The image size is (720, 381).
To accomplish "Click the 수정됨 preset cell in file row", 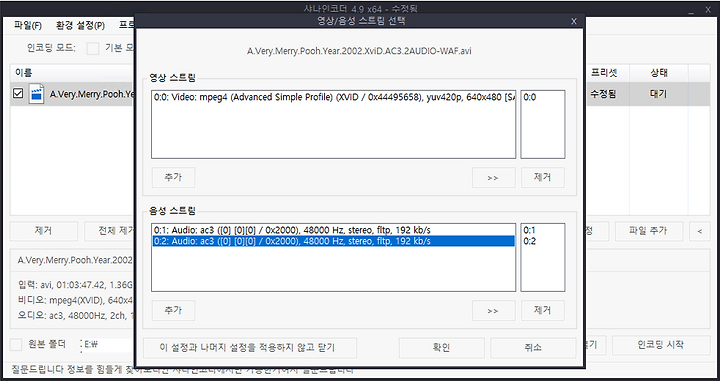I will pyautogui.click(x=604, y=94).
